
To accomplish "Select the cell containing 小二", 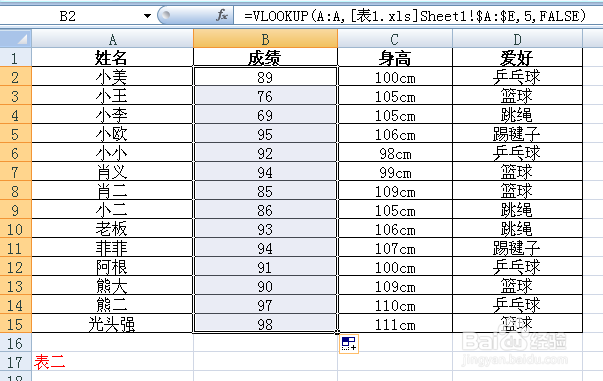I will tap(112, 210).
